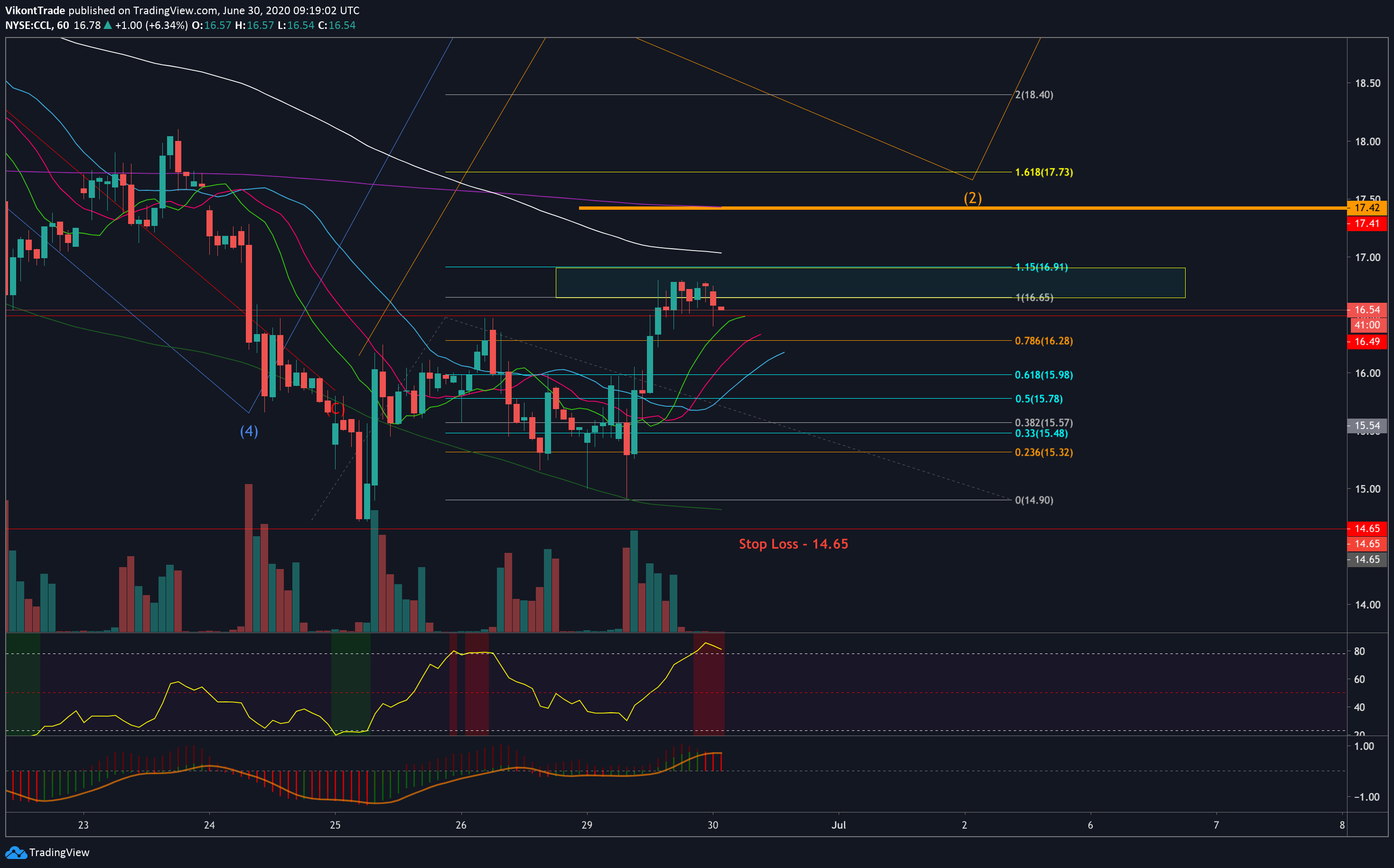The width and height of the screenshot is (1394, 868).
Task: Click the yellow-bordered target zone rectangle
Action: [870, 282]
